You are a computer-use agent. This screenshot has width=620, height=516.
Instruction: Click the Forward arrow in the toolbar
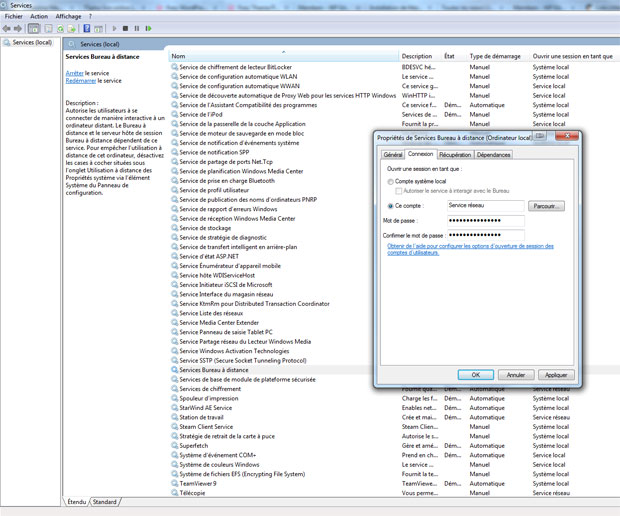point(20,28)
